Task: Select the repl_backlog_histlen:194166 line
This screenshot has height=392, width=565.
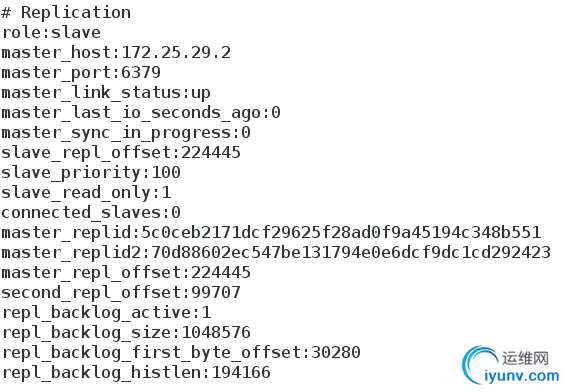Action: (136, 373)
